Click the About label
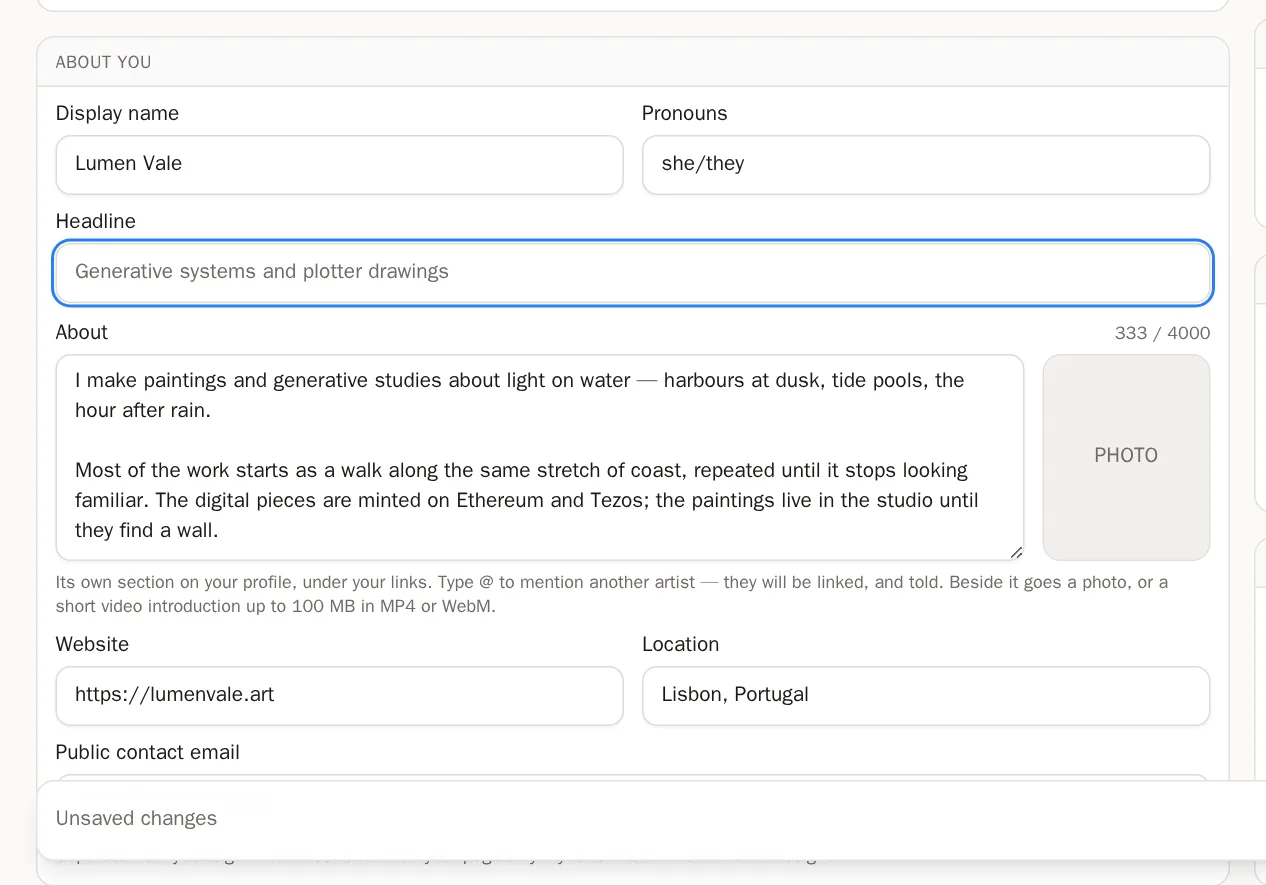The width and height of the screenshot is (1266, 885). pos(82,332)
